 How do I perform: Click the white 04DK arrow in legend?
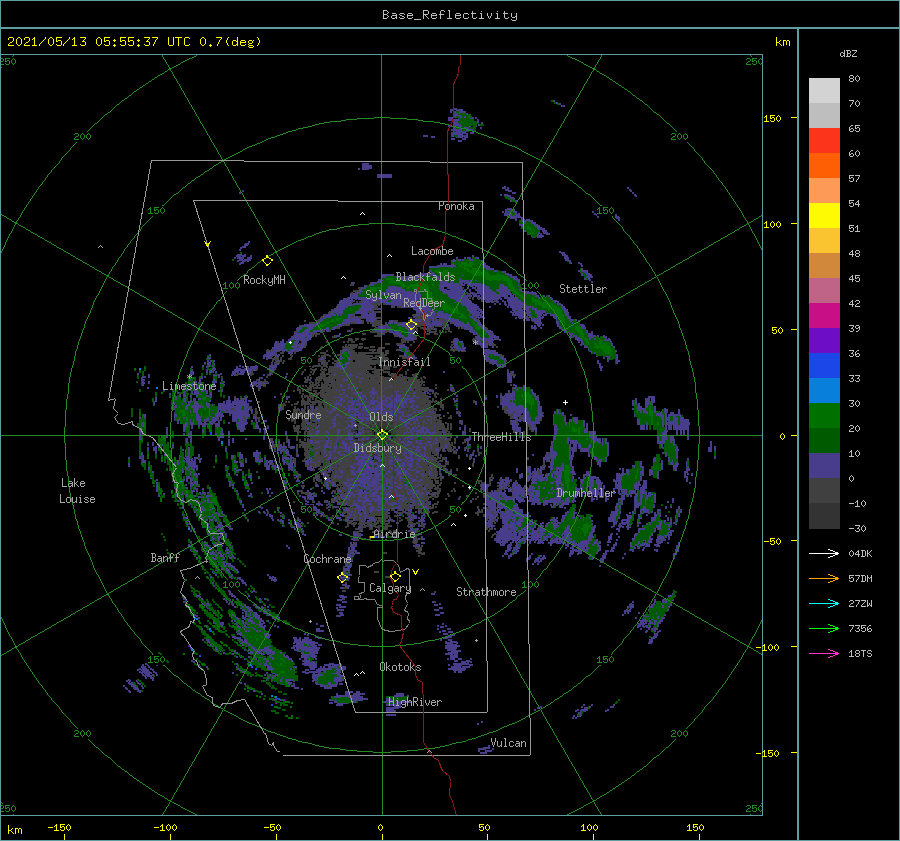point(824,553)
